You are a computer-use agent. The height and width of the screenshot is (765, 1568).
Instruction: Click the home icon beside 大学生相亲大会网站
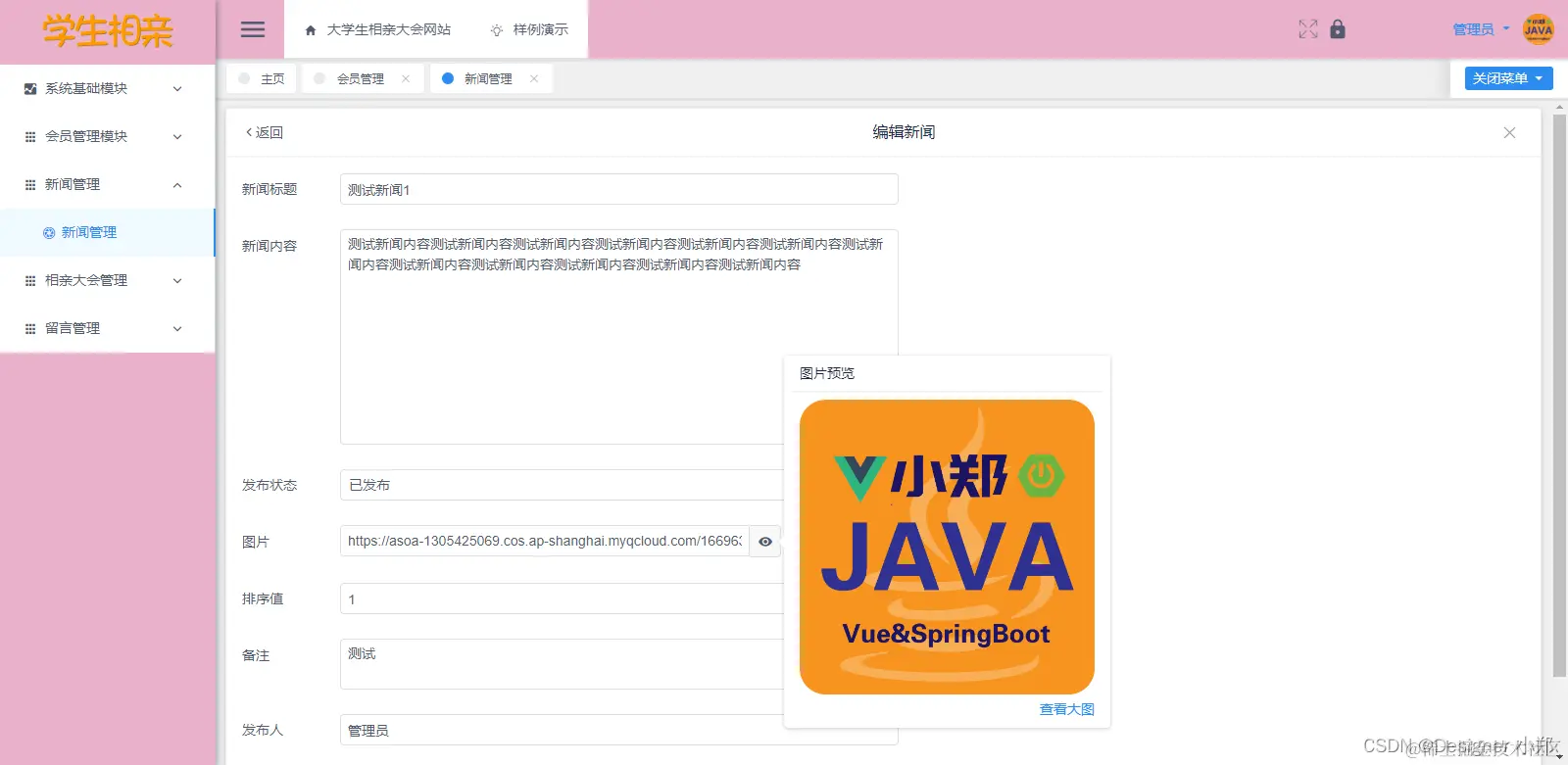pyautogui.click(x=311, y=30)
